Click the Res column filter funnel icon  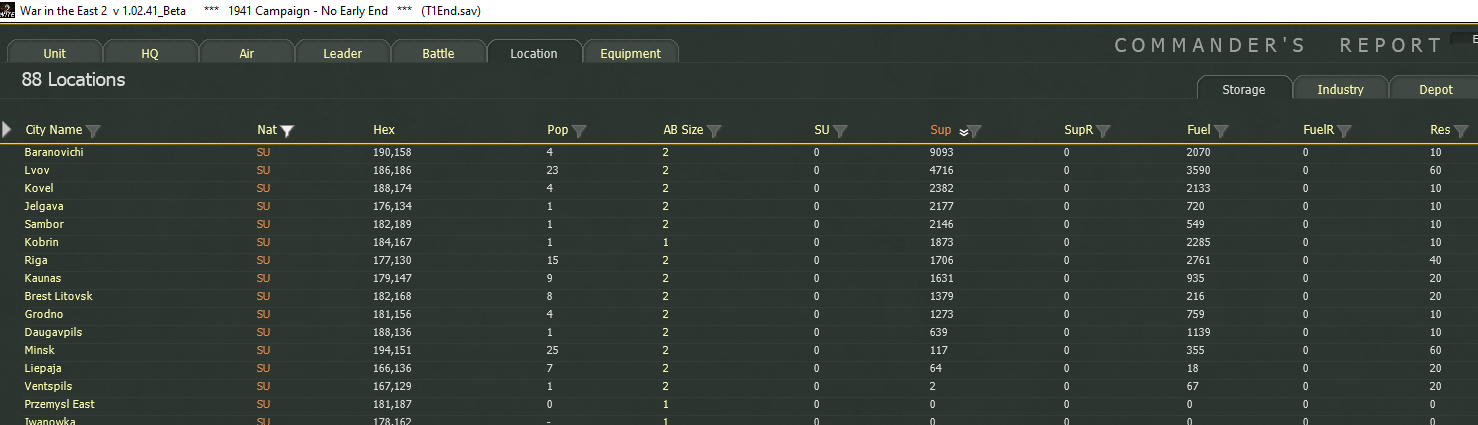1462,131
